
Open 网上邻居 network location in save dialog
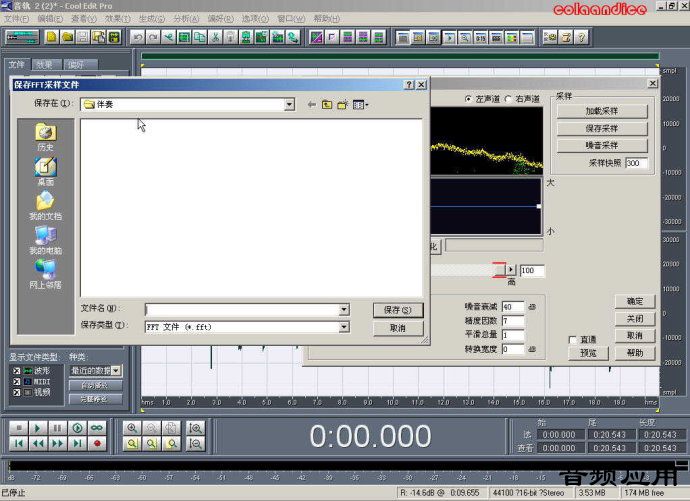click(x=45, y=274)
